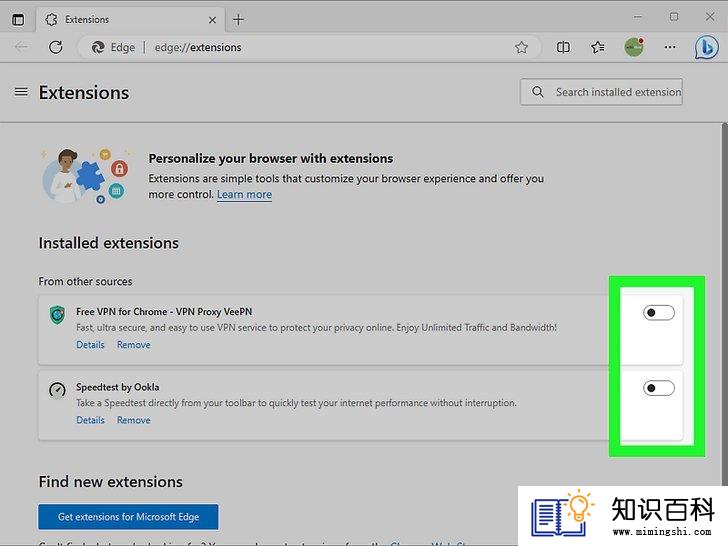Open Extensions hamburger menu
728x546 pixels.
(x=21, y=92)
